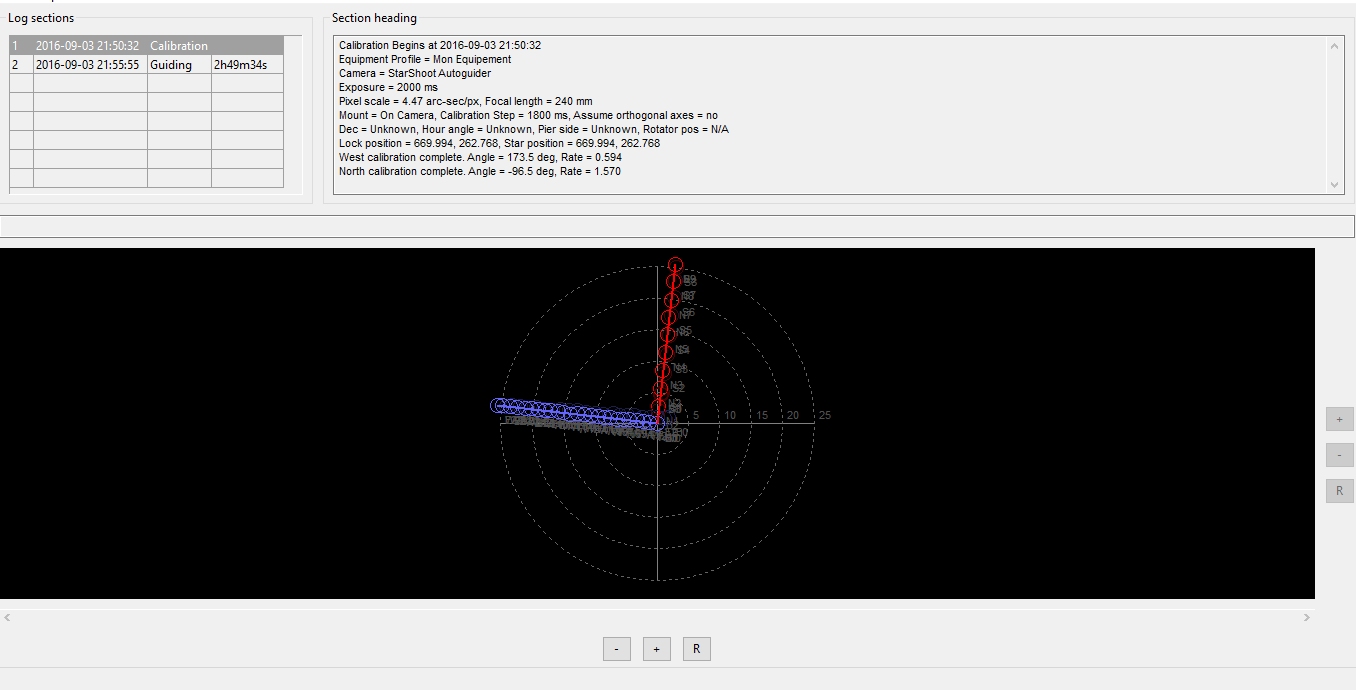Image resolution: width=1356 pixels, height=690 pixels.
Task: Click the 'Equipment Profile = Mon Equipement' line
Action: pyautogui.click(x=425, y=59)
